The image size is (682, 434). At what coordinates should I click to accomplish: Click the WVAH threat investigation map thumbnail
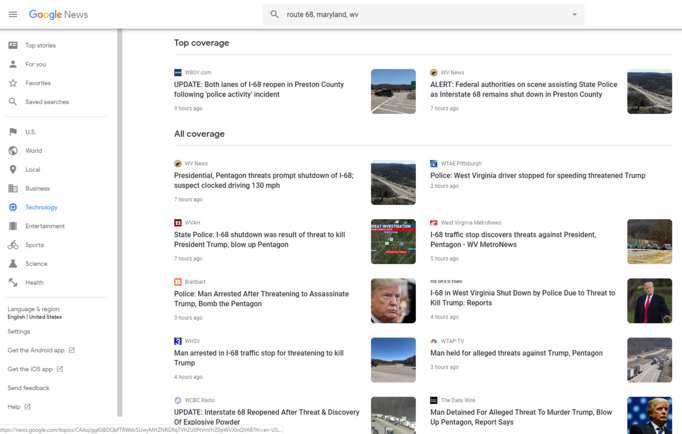(393, 241)
